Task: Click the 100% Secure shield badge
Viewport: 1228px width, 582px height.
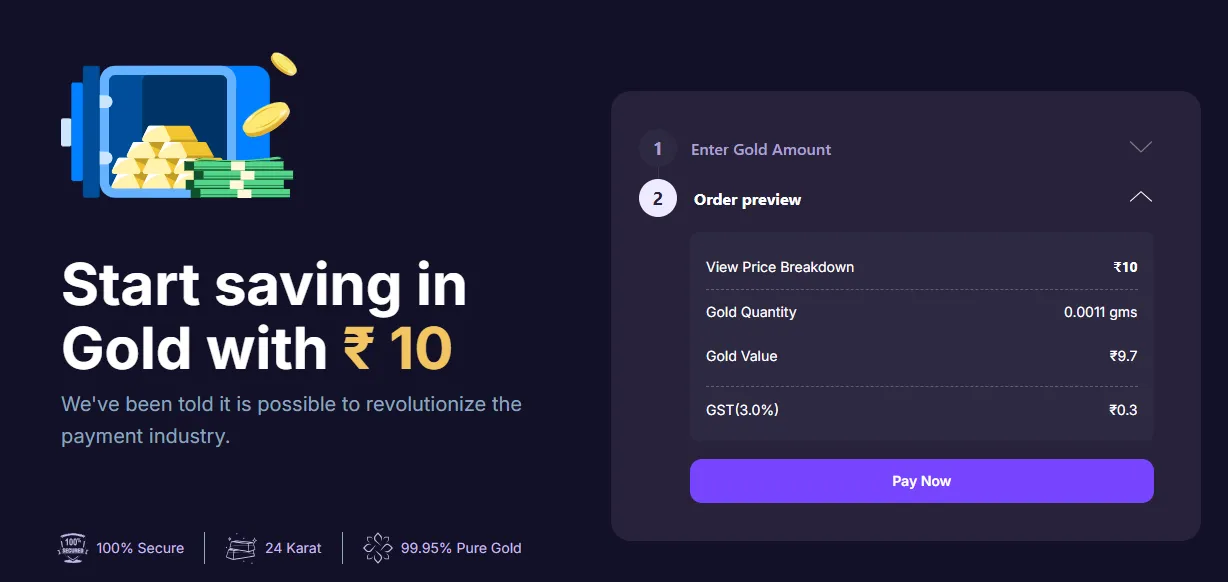Action: tap(71, 547)
